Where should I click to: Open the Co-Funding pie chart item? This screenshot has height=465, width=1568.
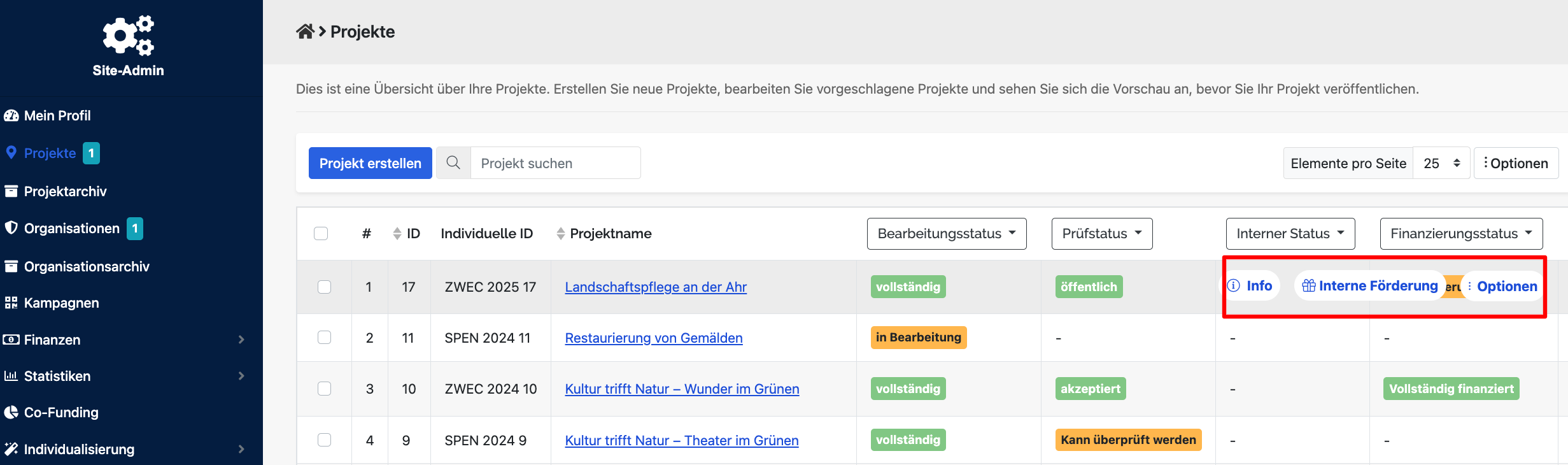[61, 413]
